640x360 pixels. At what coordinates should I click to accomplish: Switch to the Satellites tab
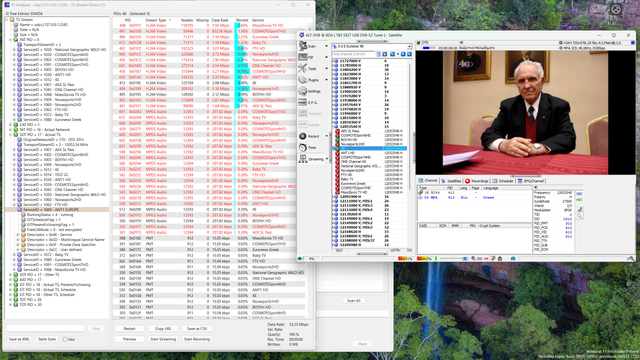pyautogui.click(x=451, y=181)
